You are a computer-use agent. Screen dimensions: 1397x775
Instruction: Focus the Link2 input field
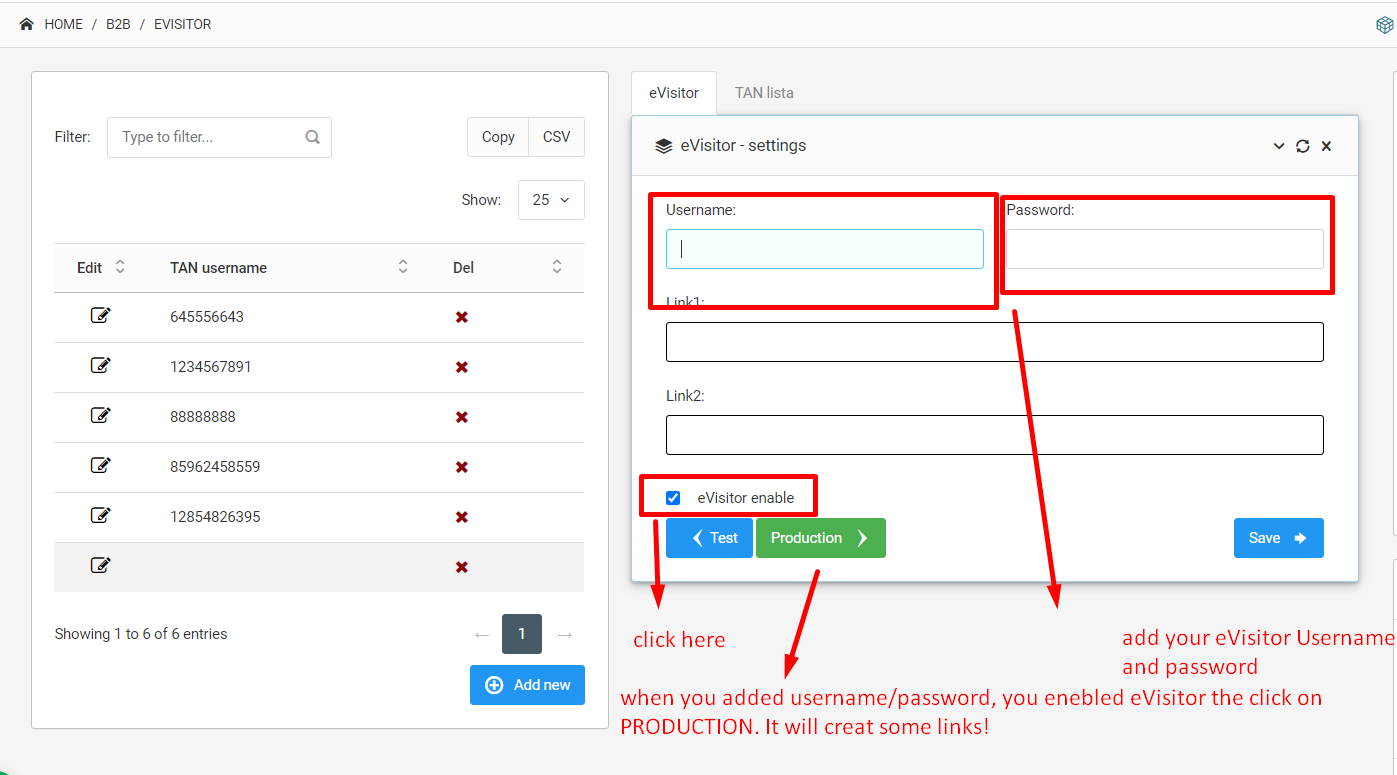click(x=995, y=435)
